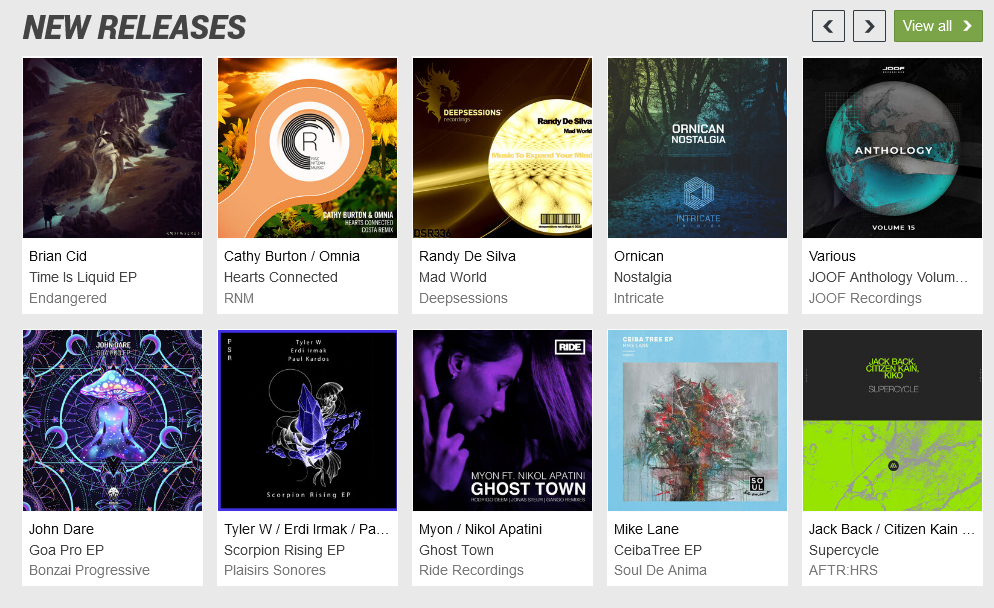The height and width of the screenshot is (608, 994).
Task: Visit Mike Lane artist link
Action: tap(646, 529)
